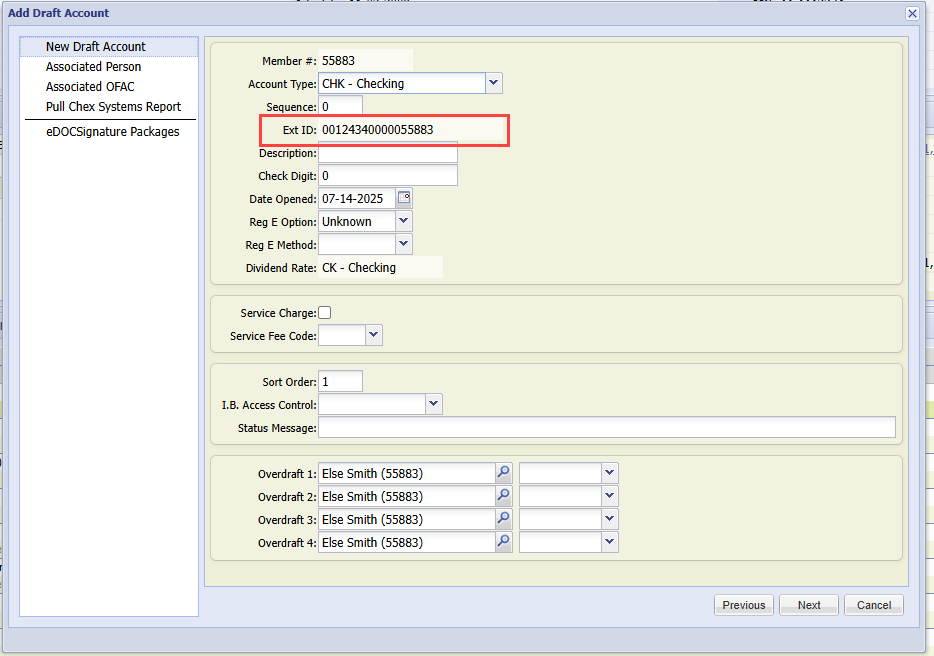The image size is (934, 656).
Task: Open the Date Opened calendar picker
Action: 405,198
